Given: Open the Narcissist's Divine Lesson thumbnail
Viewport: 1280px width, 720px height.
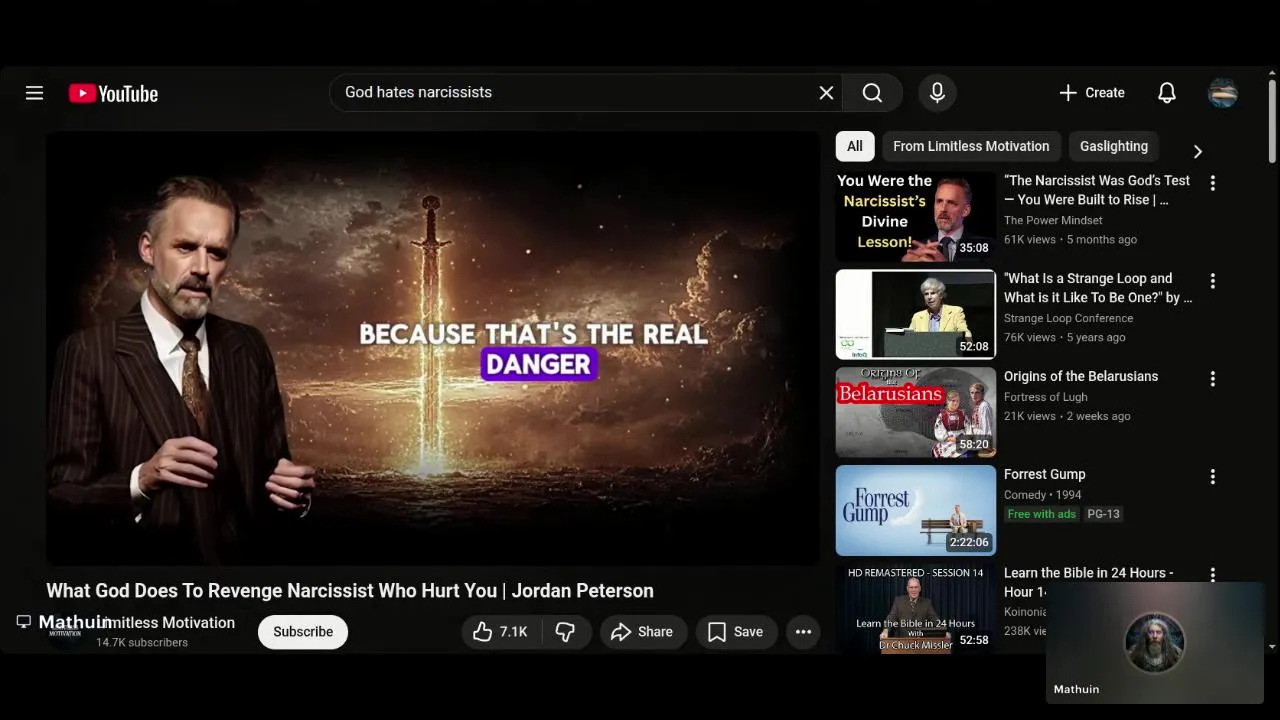Looking at the screenshot, I should [916, 216].
